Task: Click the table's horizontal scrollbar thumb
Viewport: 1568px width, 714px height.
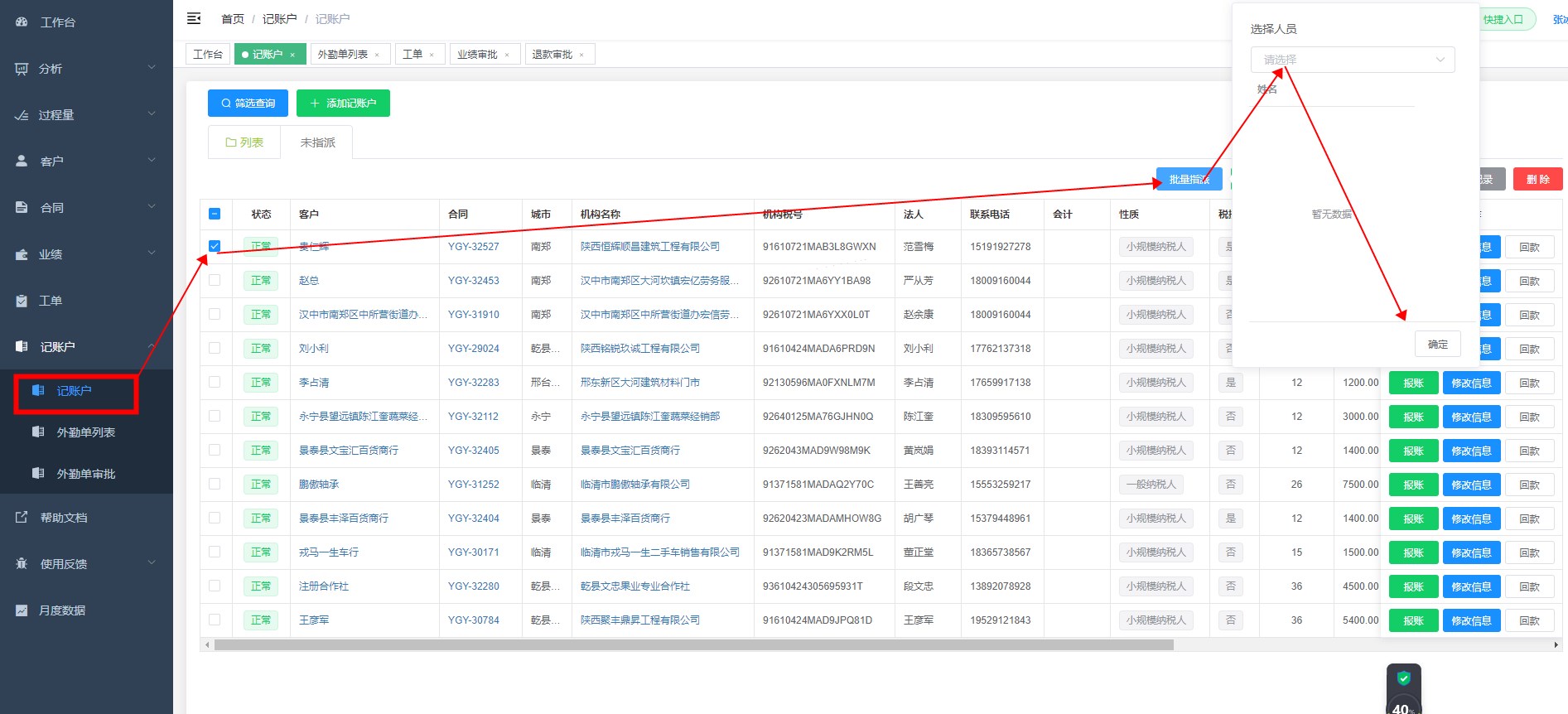Action: (x=694, y=644)
